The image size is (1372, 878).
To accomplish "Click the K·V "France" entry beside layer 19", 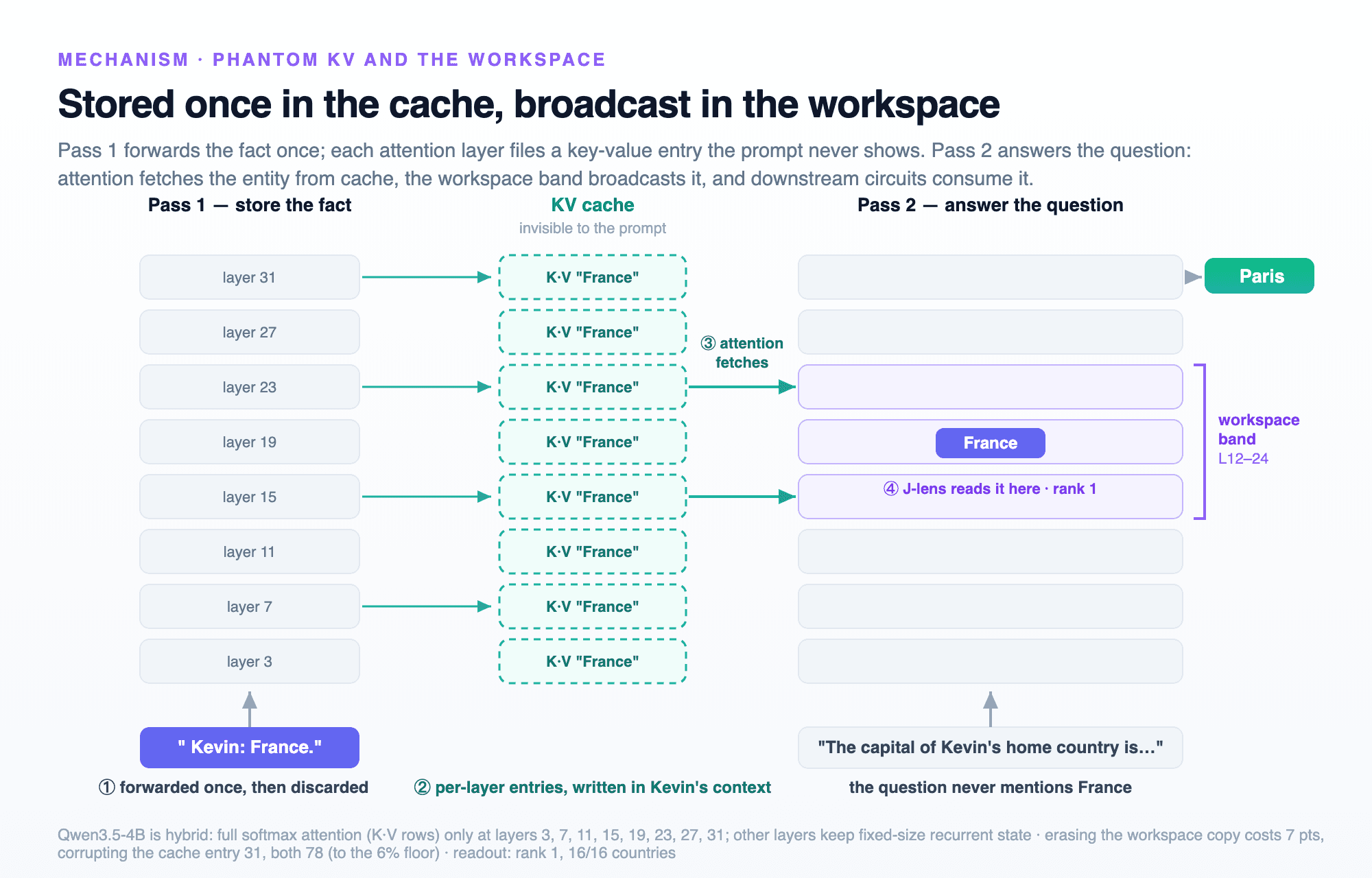I will [x=593, y=442].
